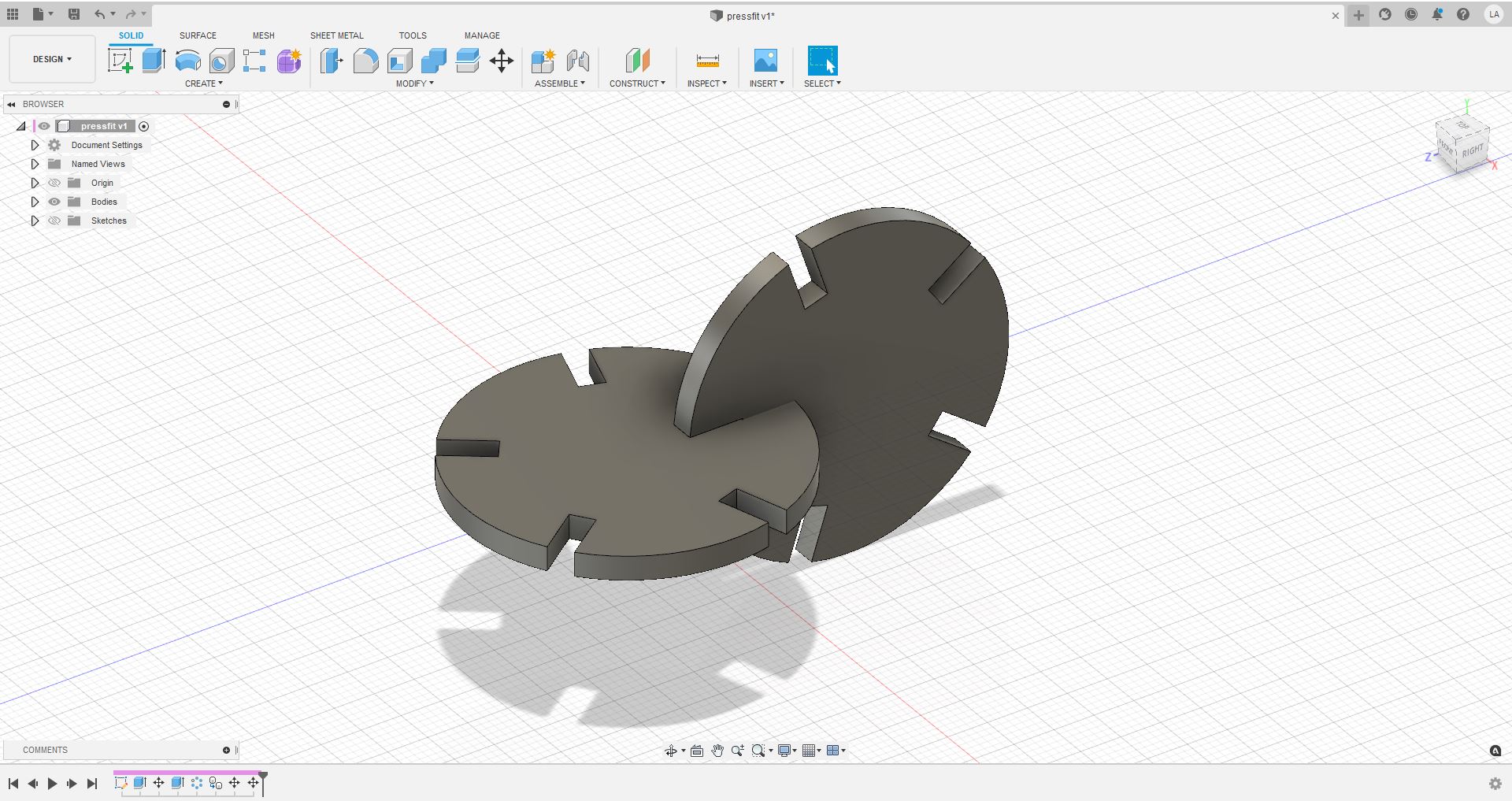Switch to the MESH tab

click(x=263, y=35)
